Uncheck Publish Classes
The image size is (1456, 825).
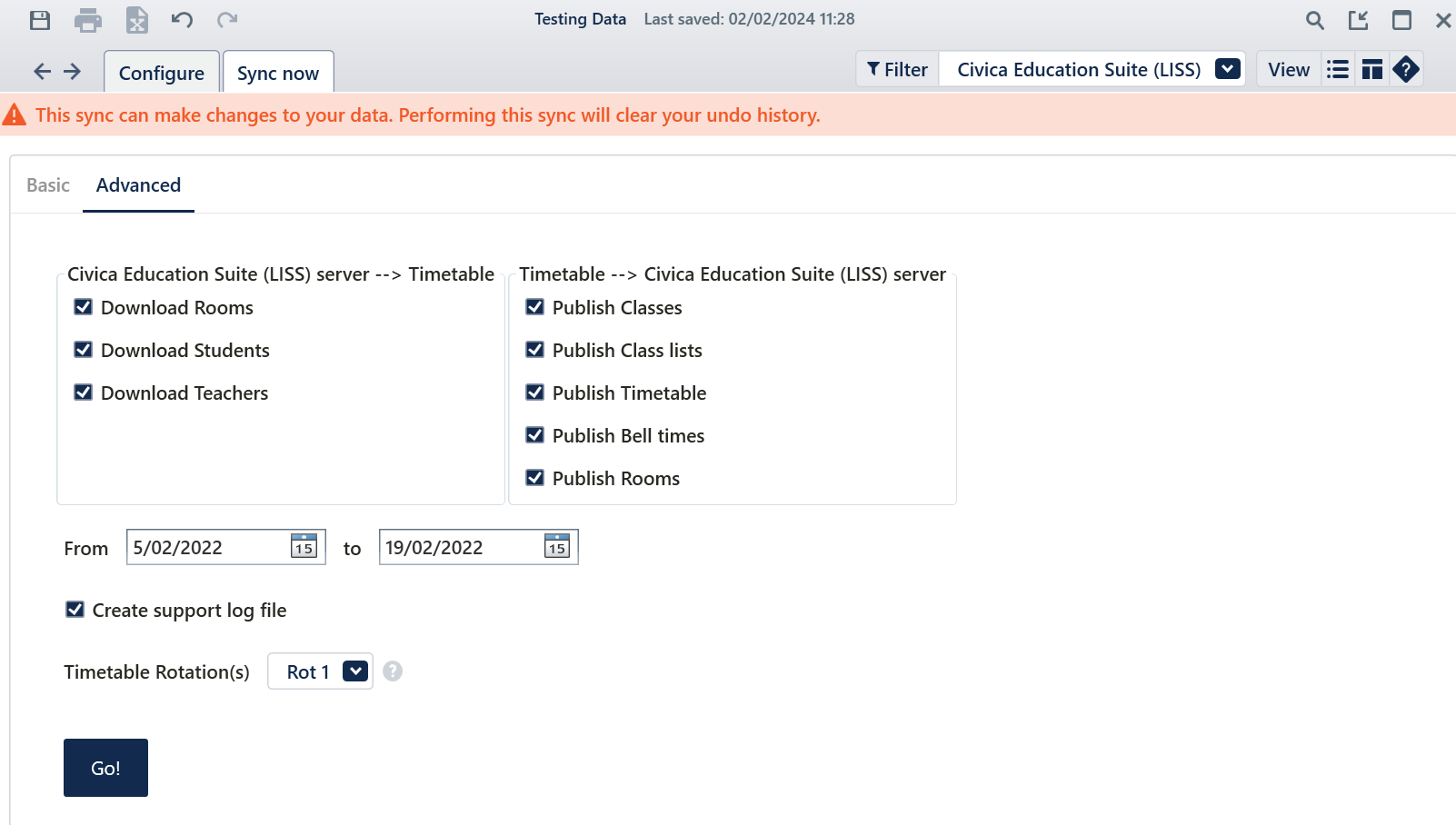(x=534, y=307)
